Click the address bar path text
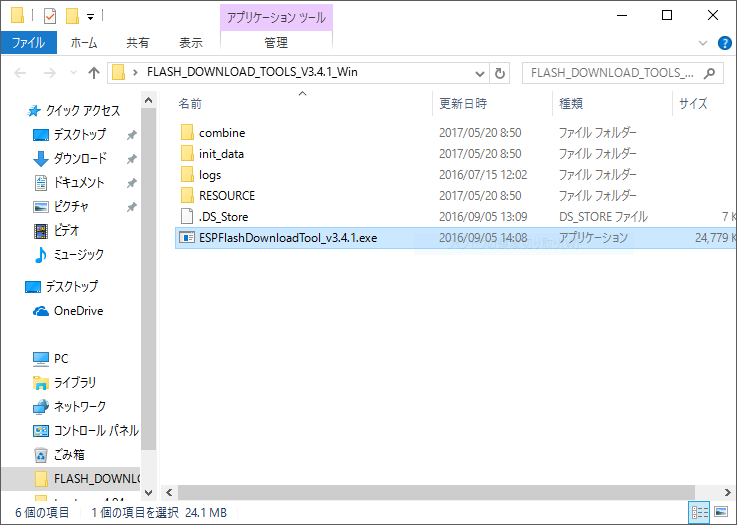 pyautogui.click(x=252, y=72)
